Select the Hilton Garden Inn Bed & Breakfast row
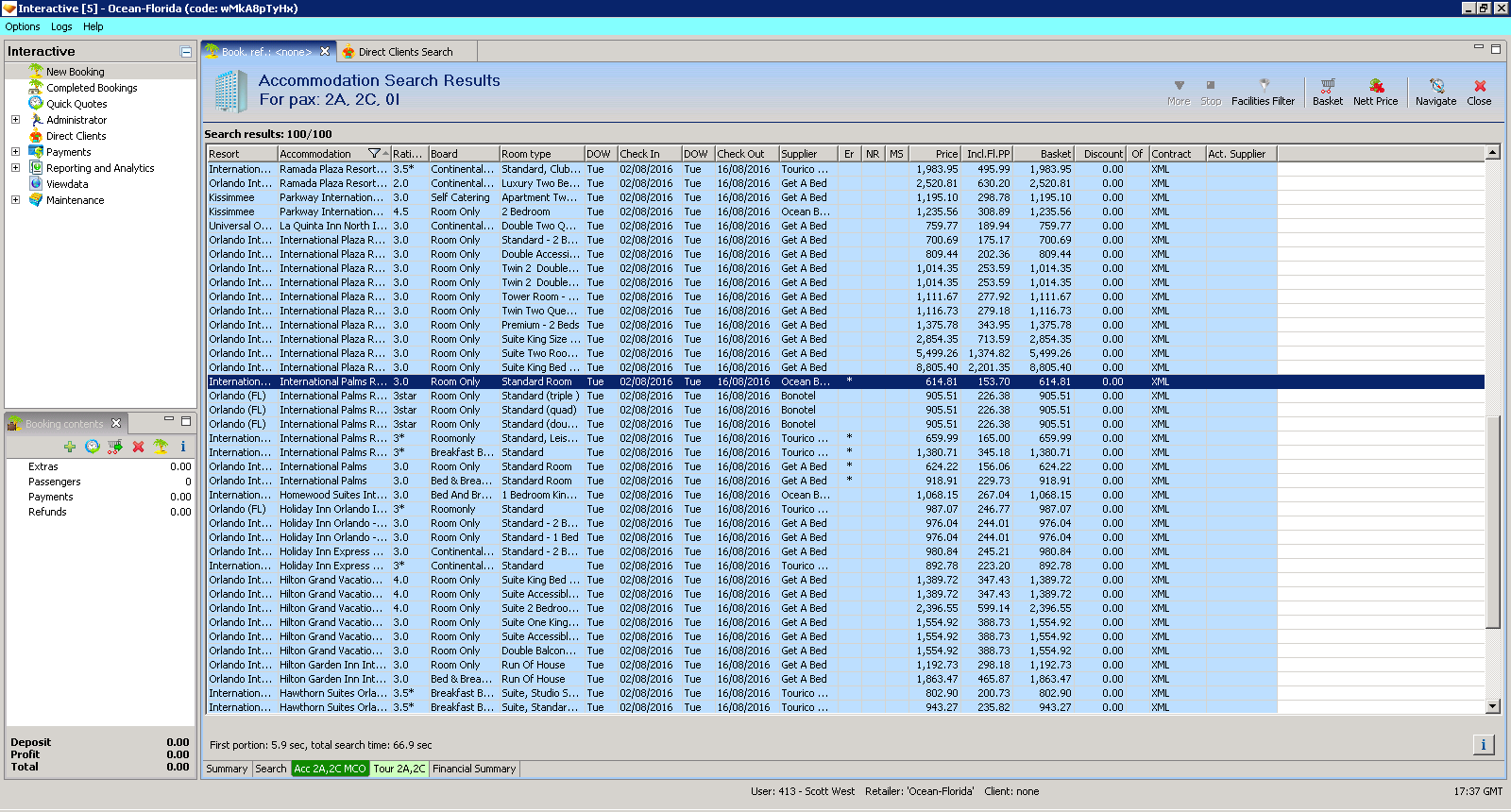 coord(845,679)
